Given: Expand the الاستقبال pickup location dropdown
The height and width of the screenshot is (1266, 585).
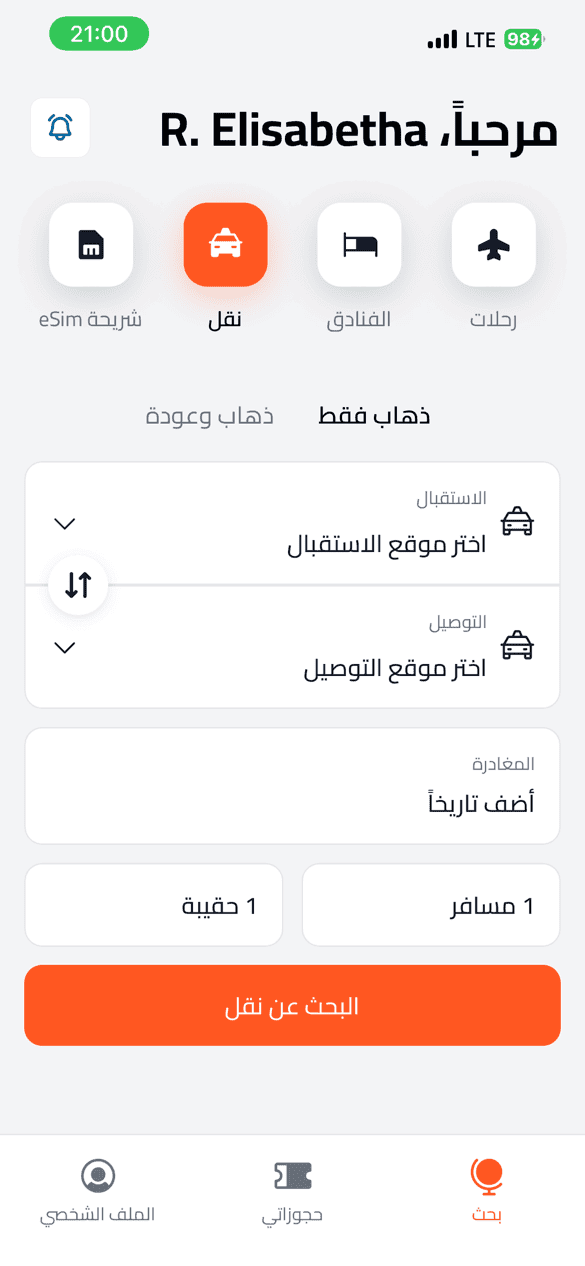Looking at the screenshot, I should pos(64,523).
